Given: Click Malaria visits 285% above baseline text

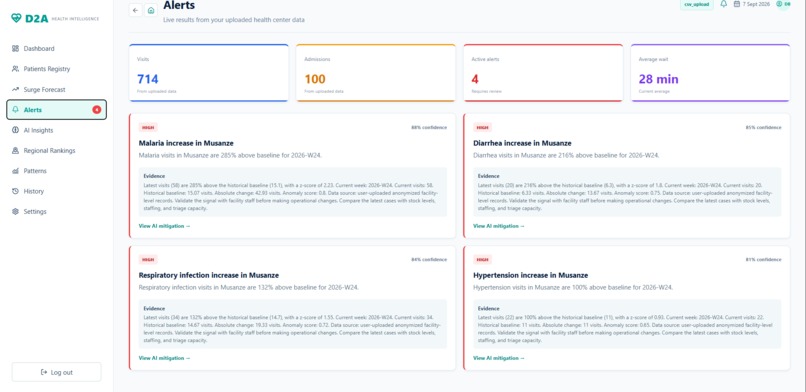Looking at the screenshot, I should coord(230,155).
